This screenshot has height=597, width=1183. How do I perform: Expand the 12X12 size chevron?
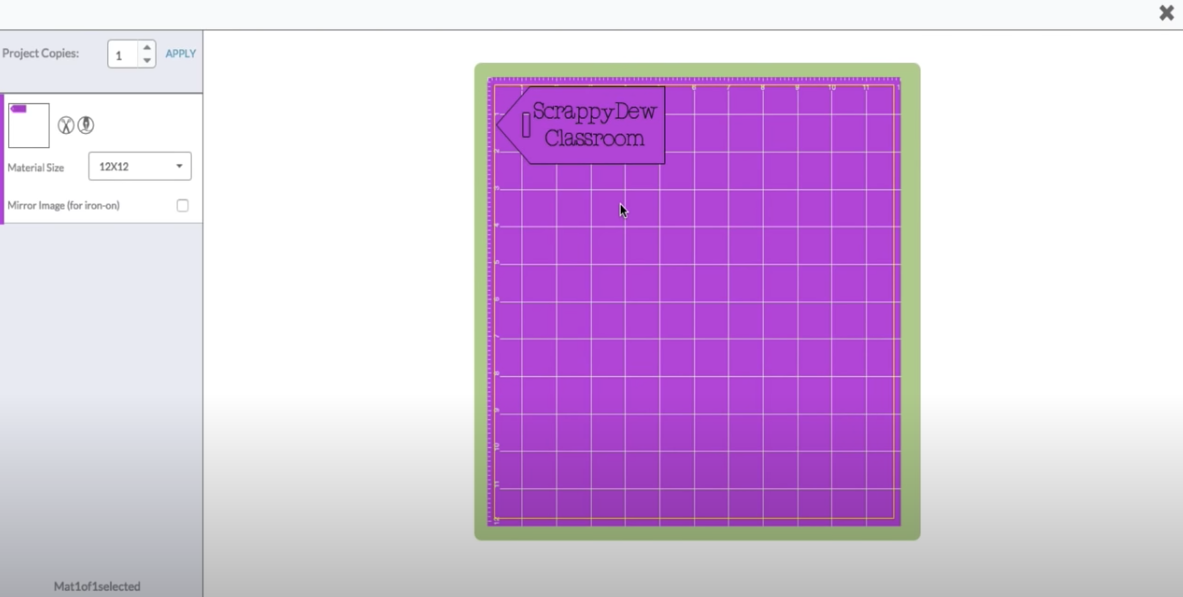[x=180, y=166]
